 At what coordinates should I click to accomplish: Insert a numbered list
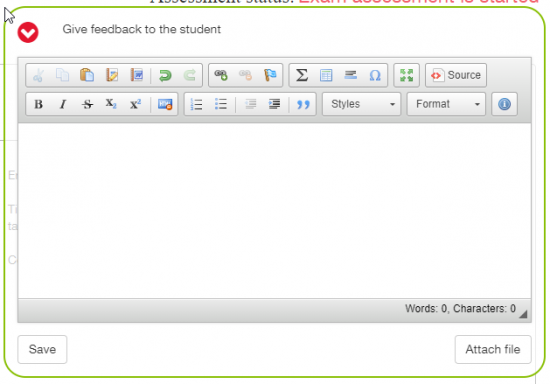coord(196,104)
